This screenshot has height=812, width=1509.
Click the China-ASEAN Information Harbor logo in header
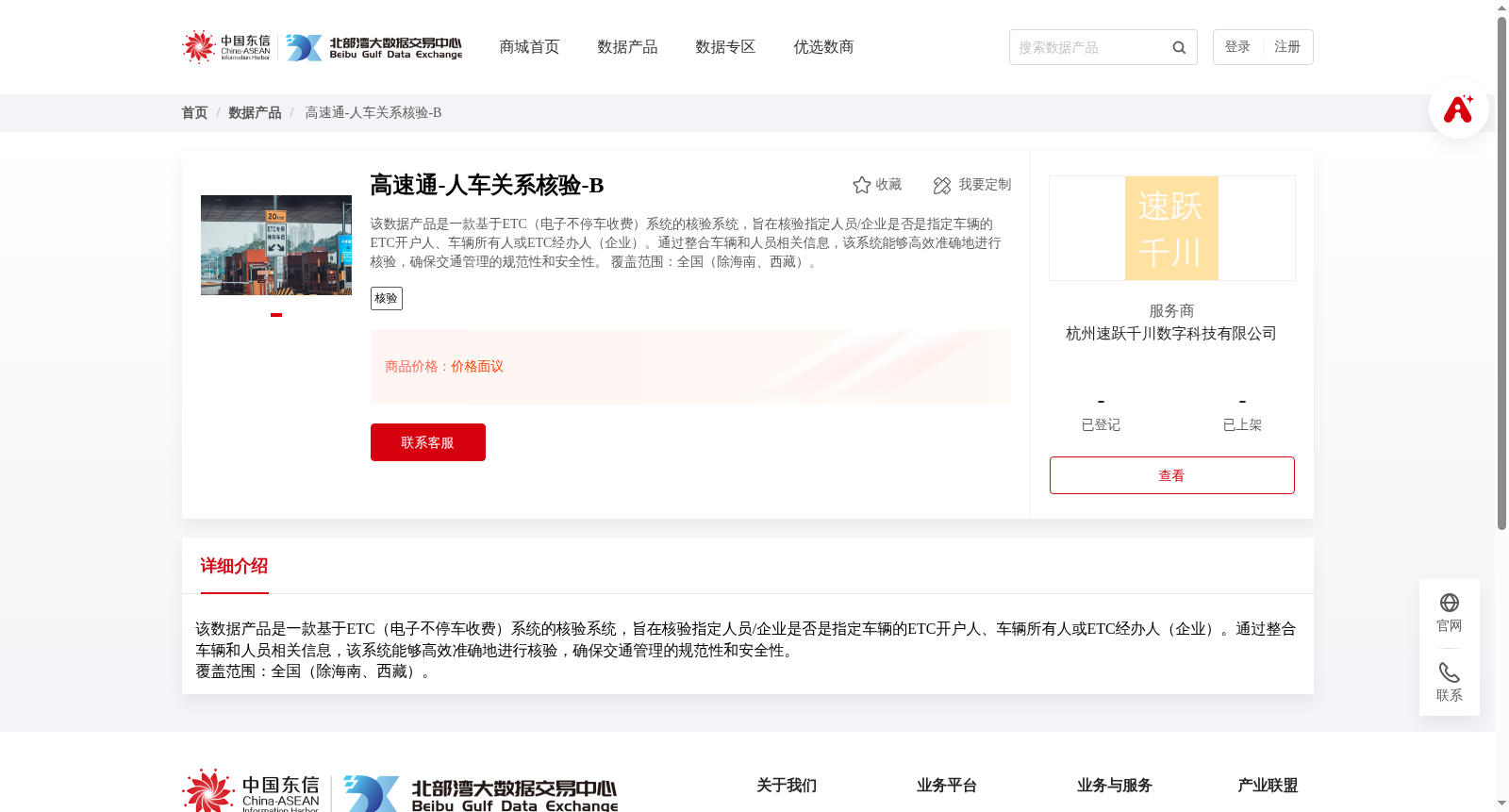coord(226,47)
